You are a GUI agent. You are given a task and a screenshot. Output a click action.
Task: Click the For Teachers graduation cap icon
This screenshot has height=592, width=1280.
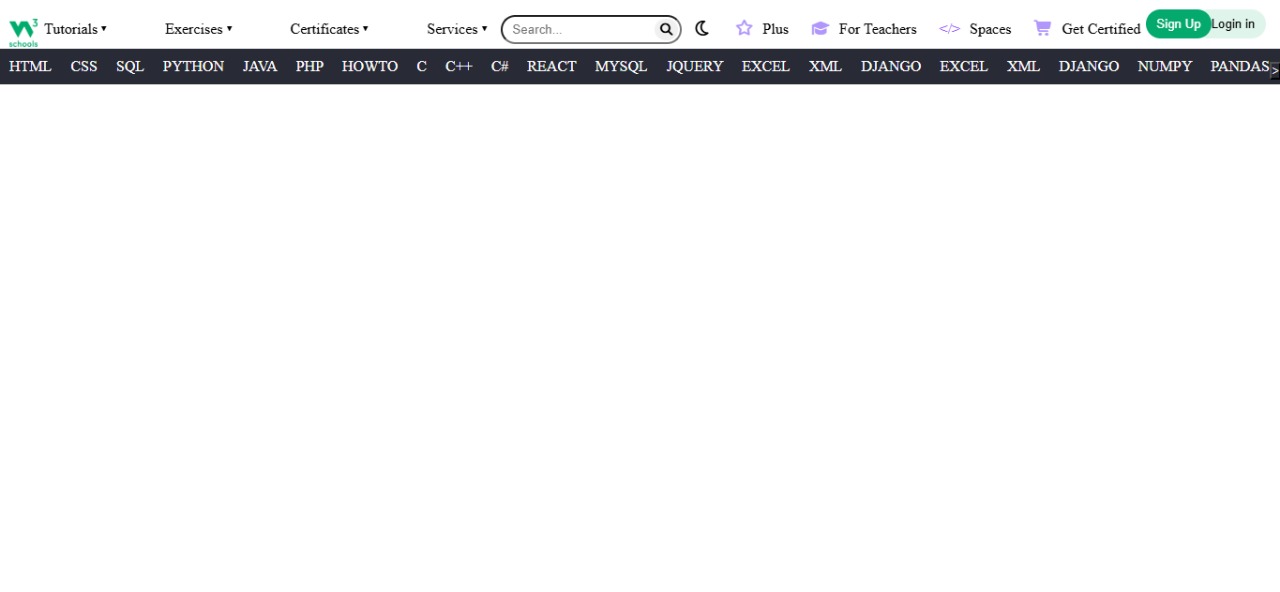click(x=820, y=29)
